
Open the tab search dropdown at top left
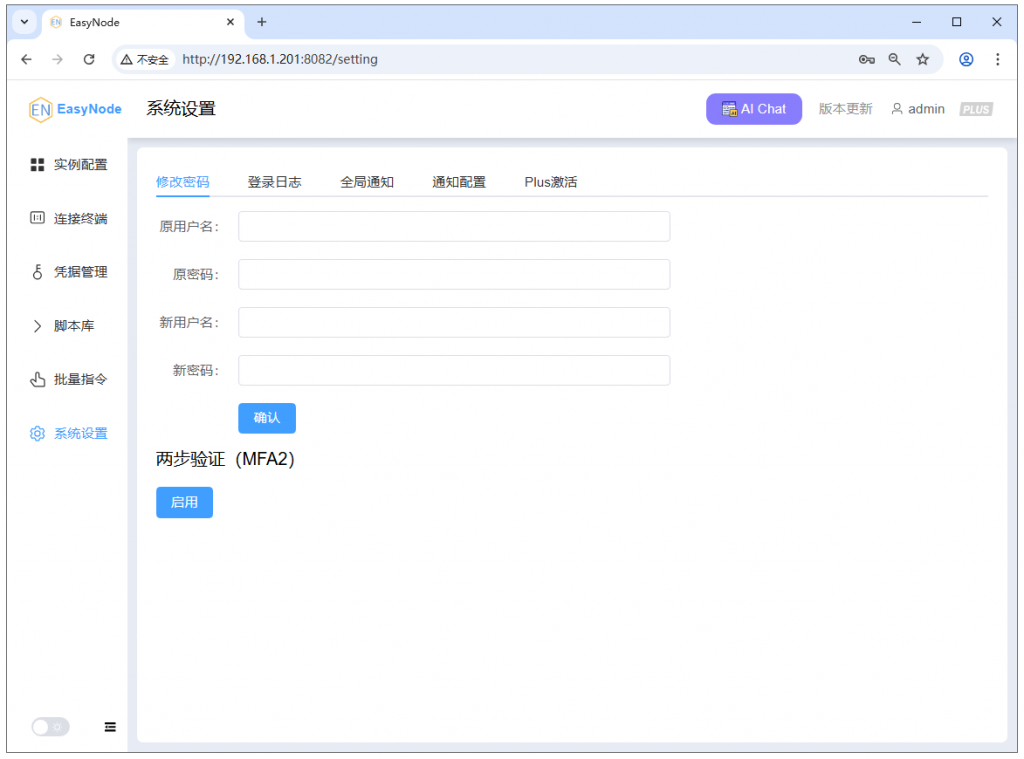coord(22,22)
